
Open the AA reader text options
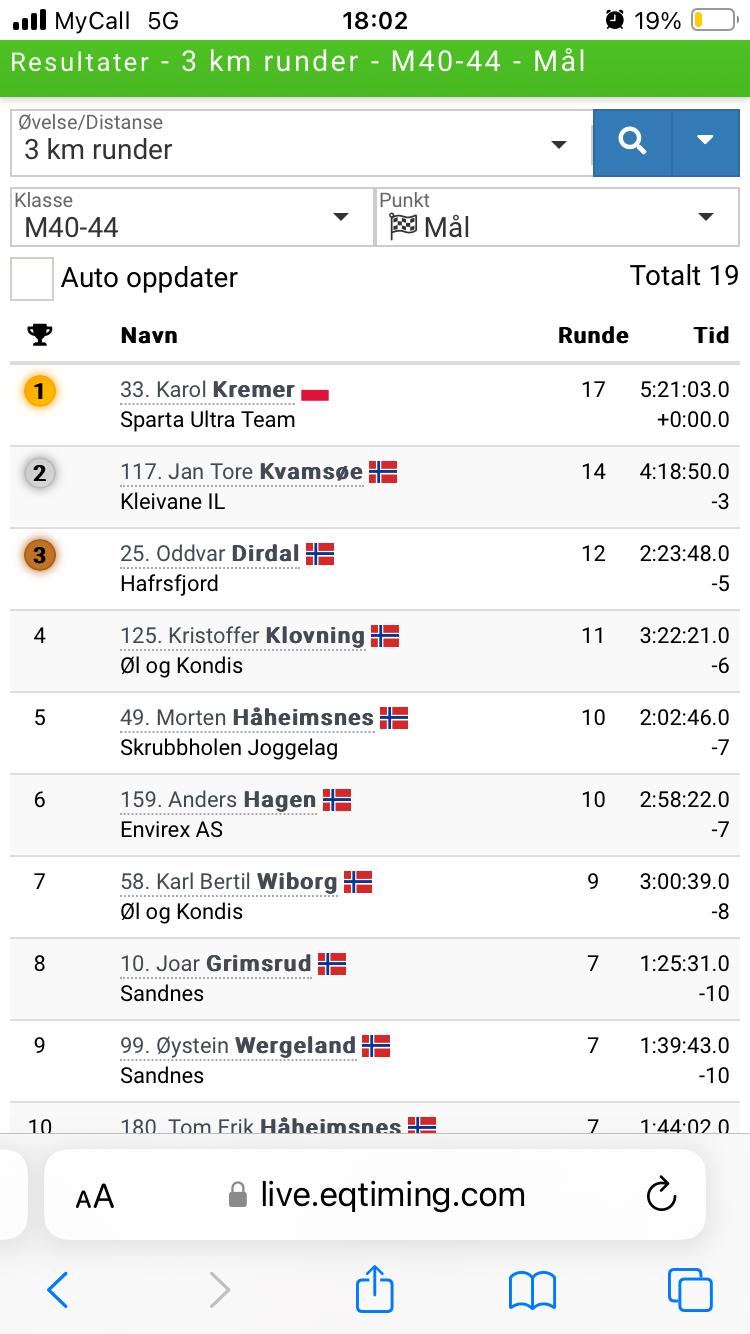point(95,1197)
